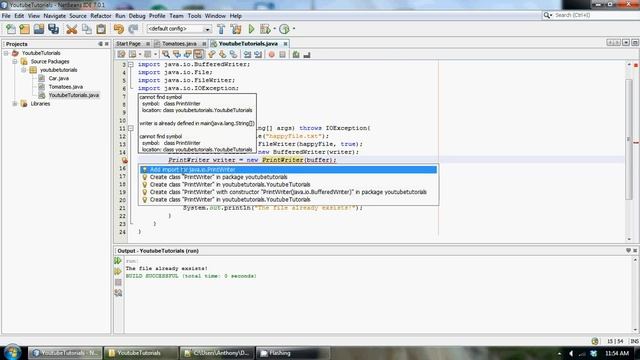
Task: Open Car.java in Projects tree
Action: point(58,78)
